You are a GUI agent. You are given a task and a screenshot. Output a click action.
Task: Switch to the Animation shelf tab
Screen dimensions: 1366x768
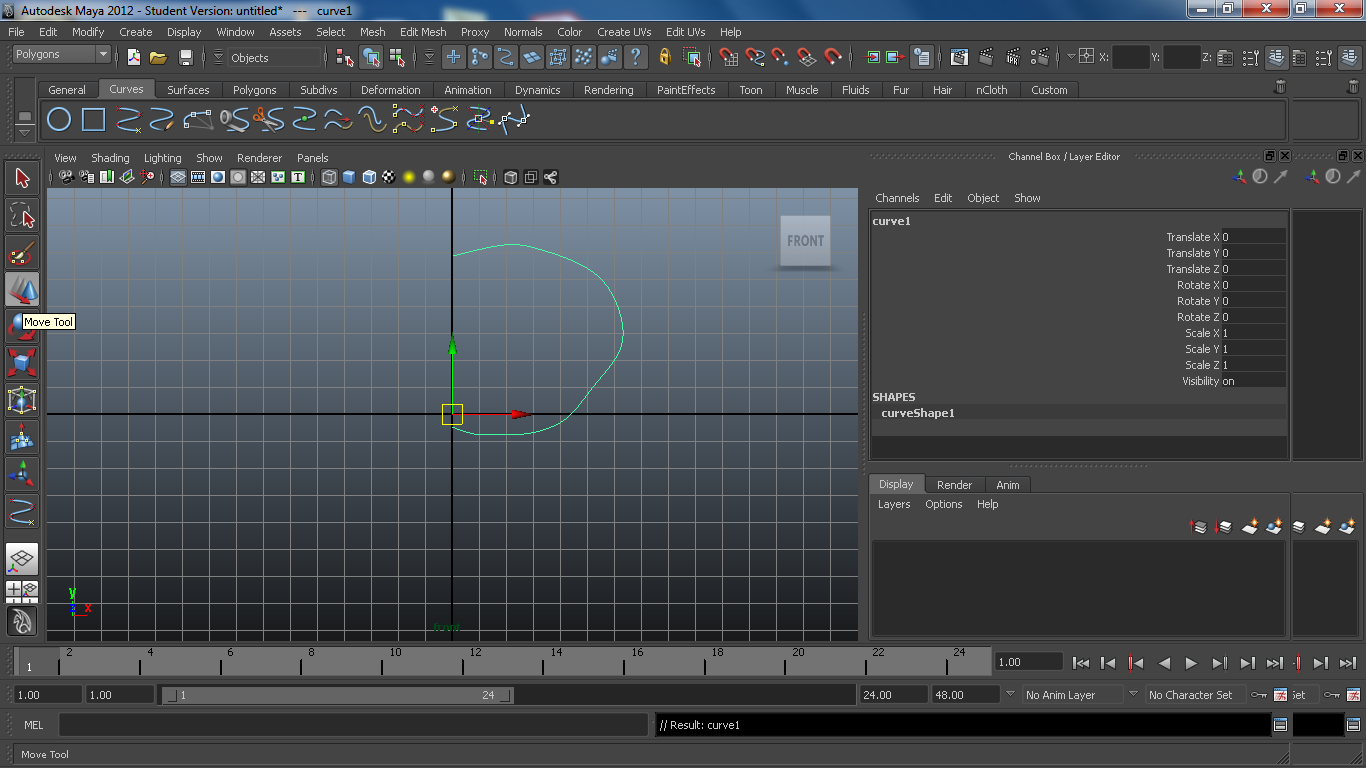pos(468,90)
